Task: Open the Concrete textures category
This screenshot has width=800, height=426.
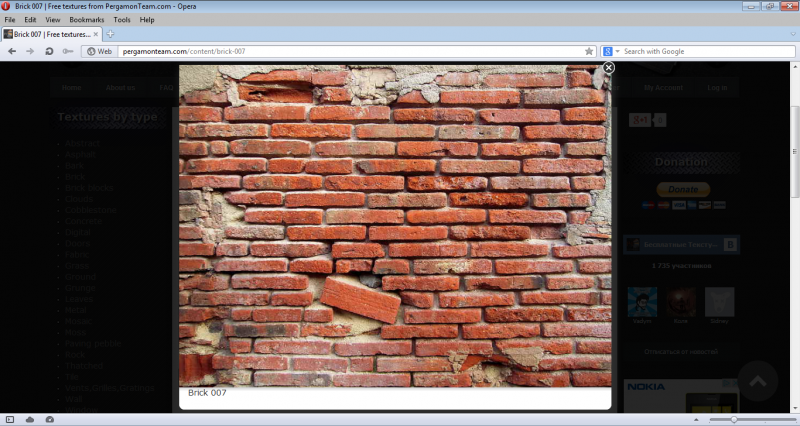Action: (84, 221)
